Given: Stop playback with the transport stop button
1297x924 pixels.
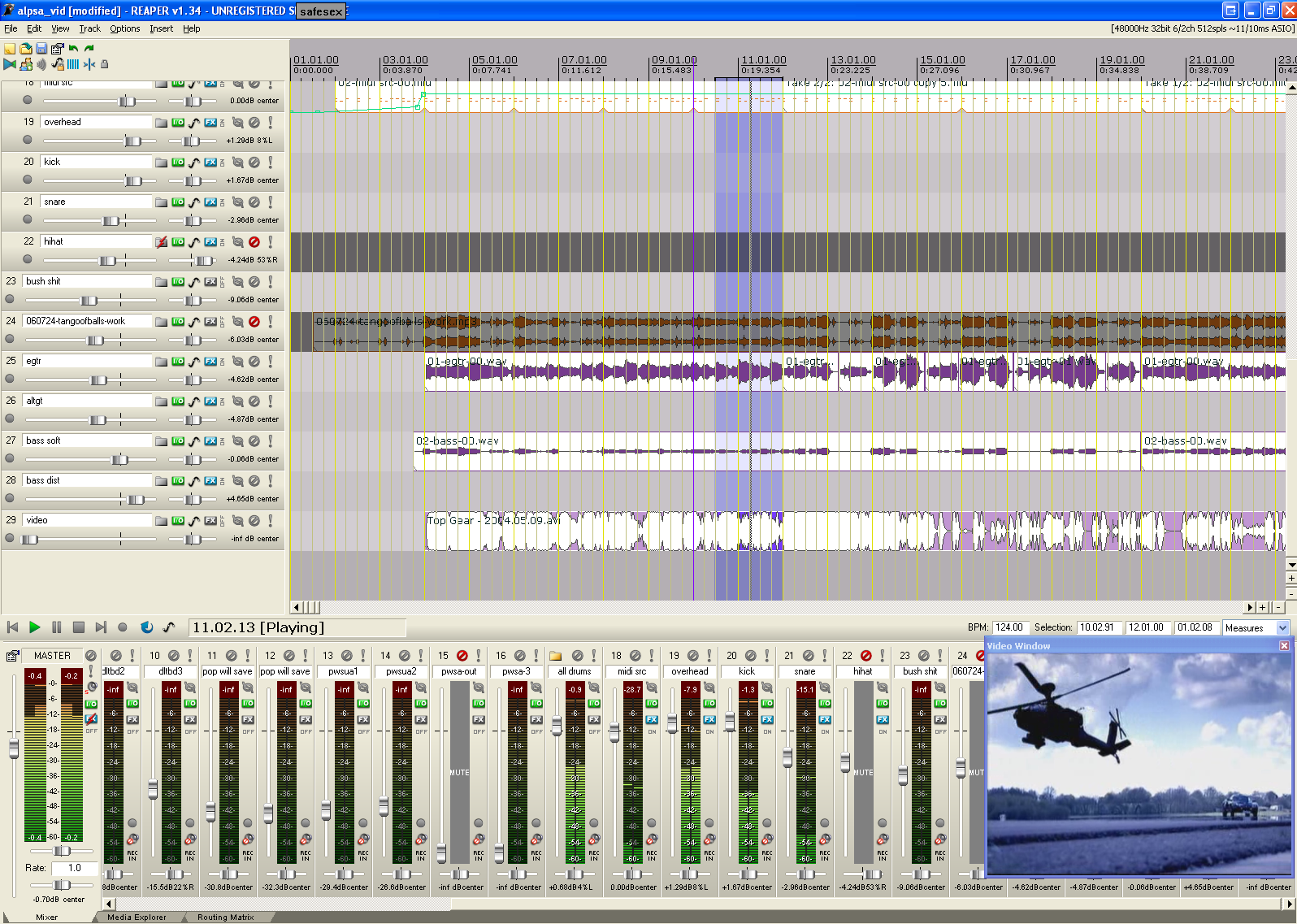Looking at the screenshot, I should [79, 627].
